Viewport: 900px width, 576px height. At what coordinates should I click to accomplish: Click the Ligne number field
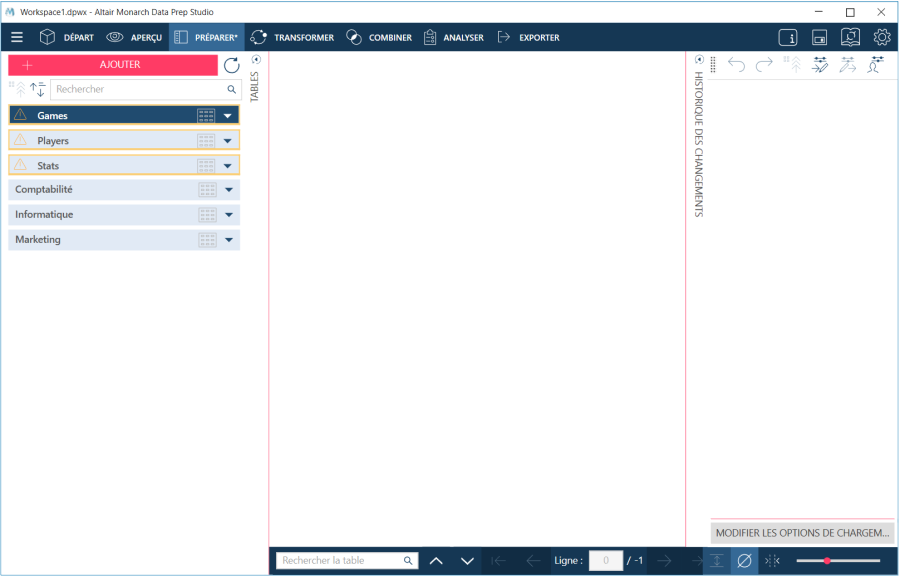point(606,561)
